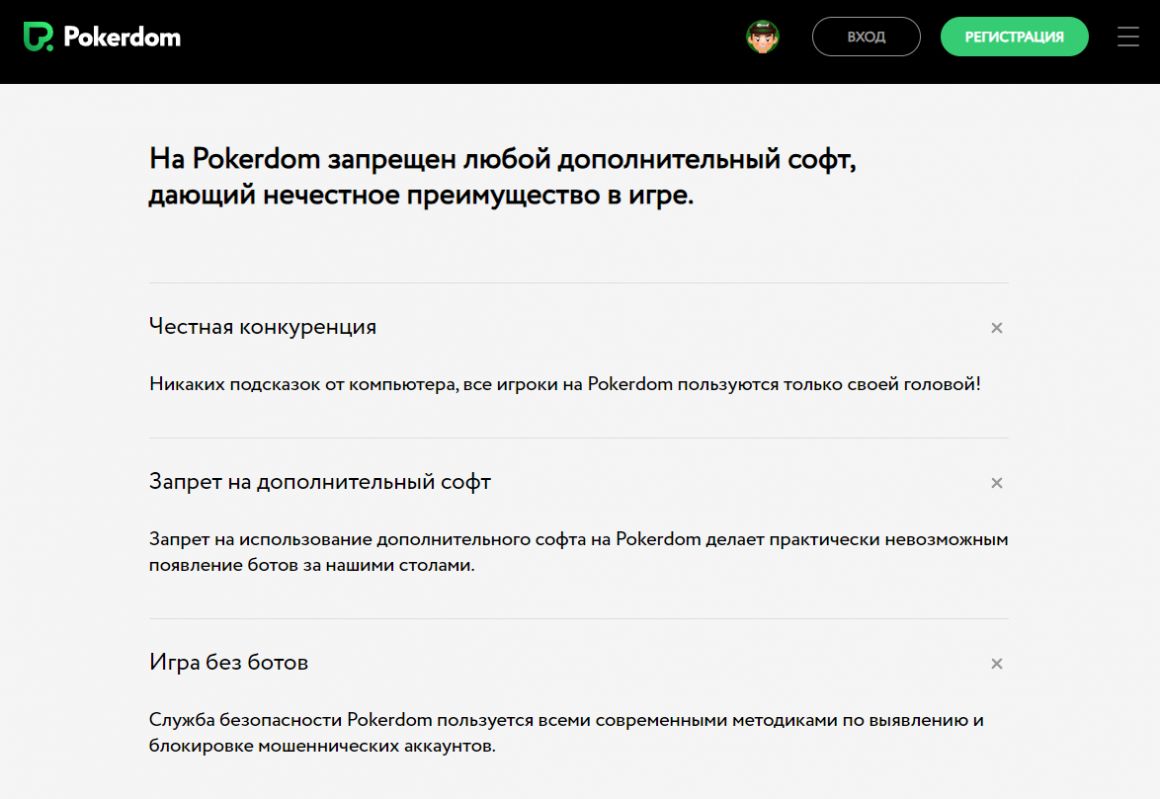Toggle the Запрет на дополнительный софт heading

(x=320, y=482)
